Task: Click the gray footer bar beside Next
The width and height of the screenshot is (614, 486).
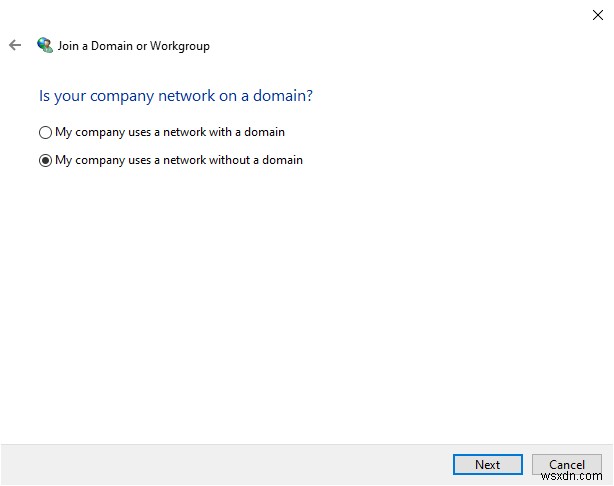Action: point(220,464)
